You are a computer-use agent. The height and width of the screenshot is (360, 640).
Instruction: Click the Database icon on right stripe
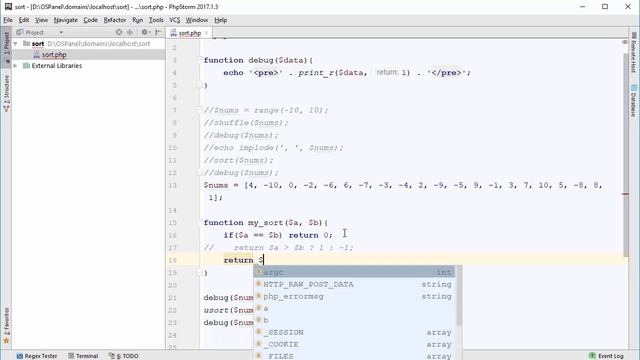(x=633, y=88)
